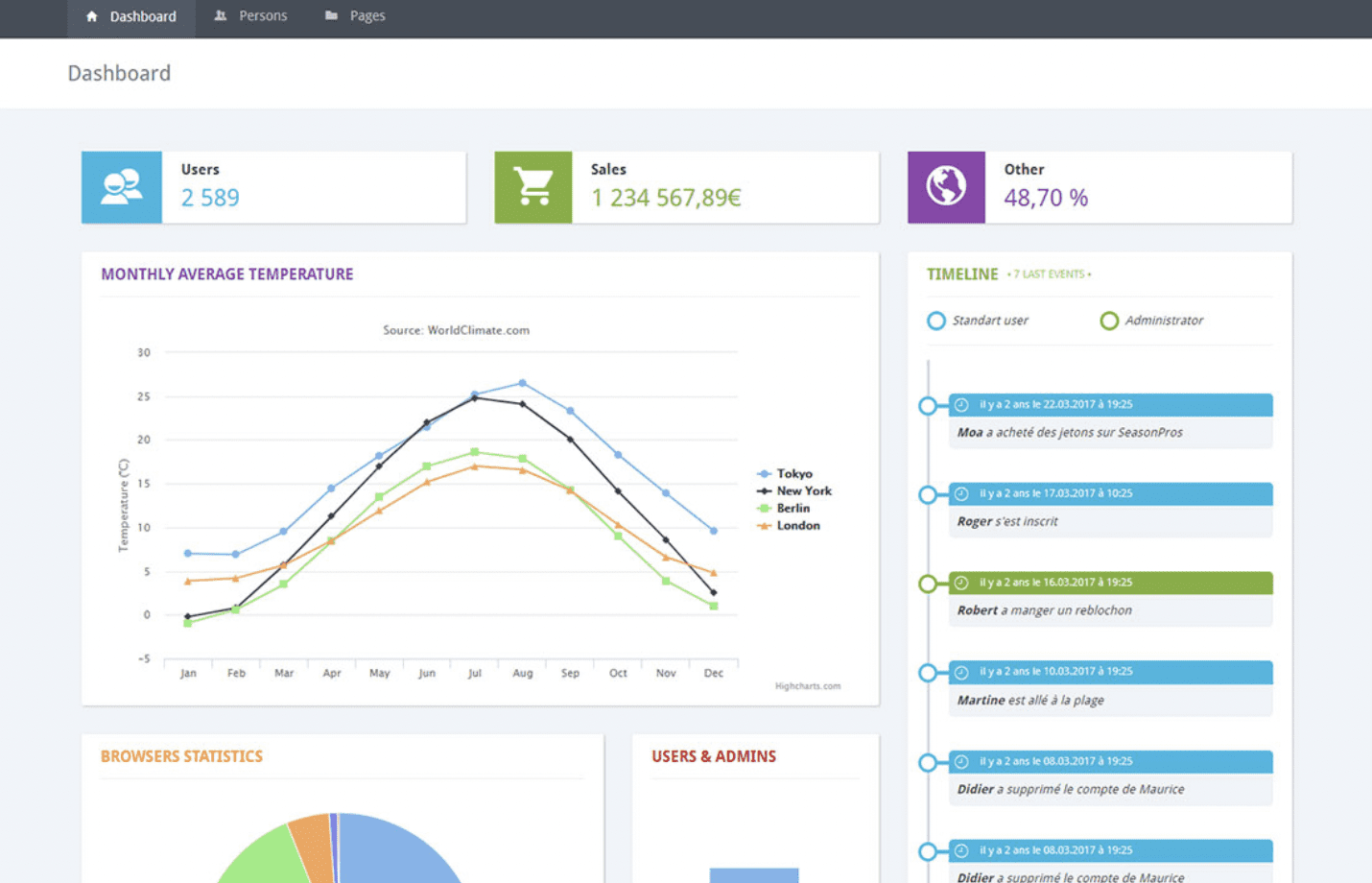Hide the London series via the legend
Image resolution: width=1372 pixels, height=883 pixels.
(796, 525)
